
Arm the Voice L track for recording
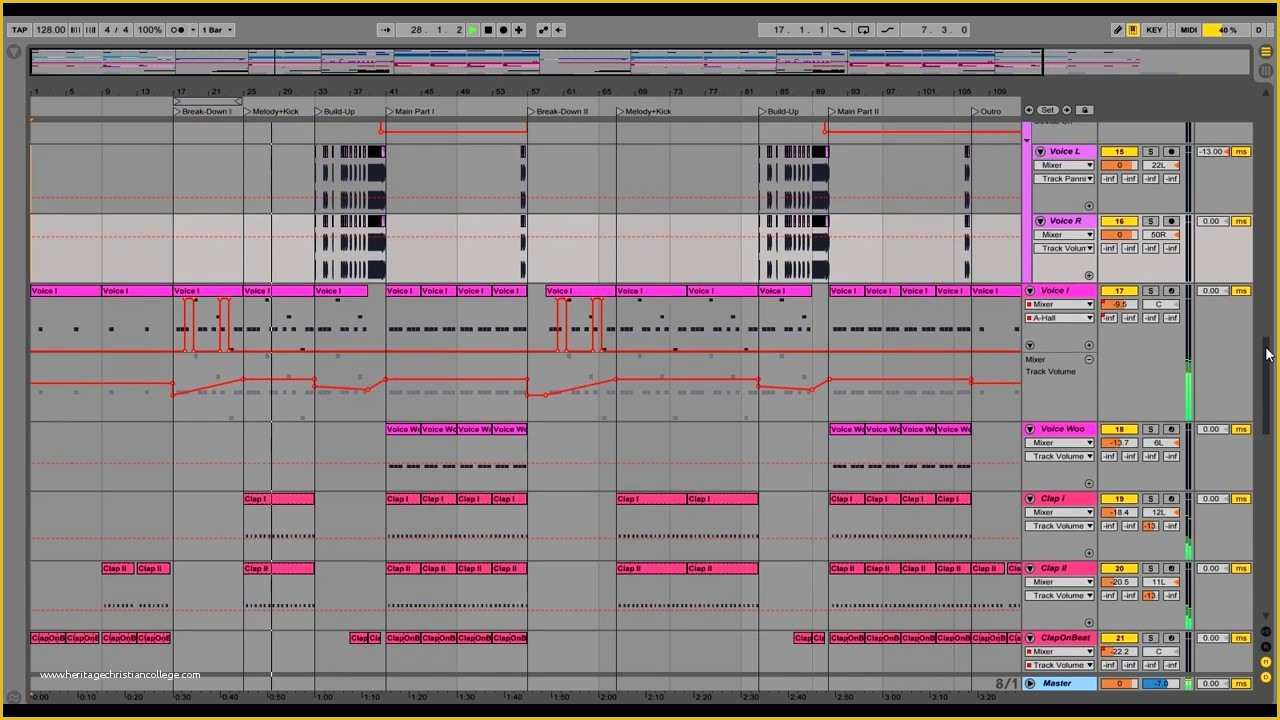[x=1171, y=152]
